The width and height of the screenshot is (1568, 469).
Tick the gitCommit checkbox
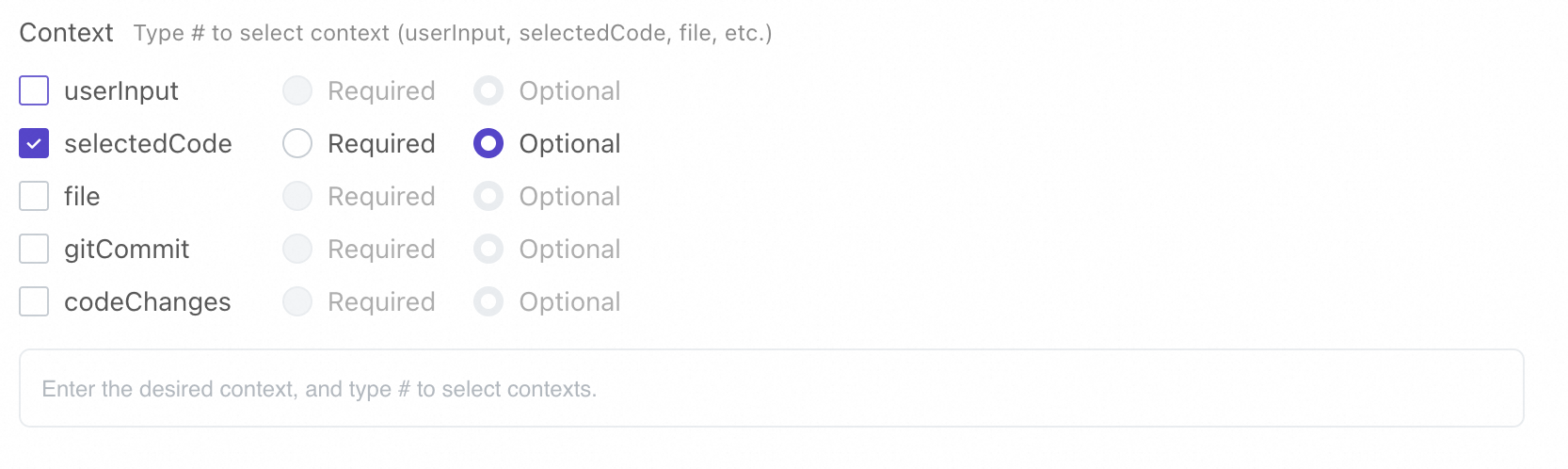click(34, 249)
